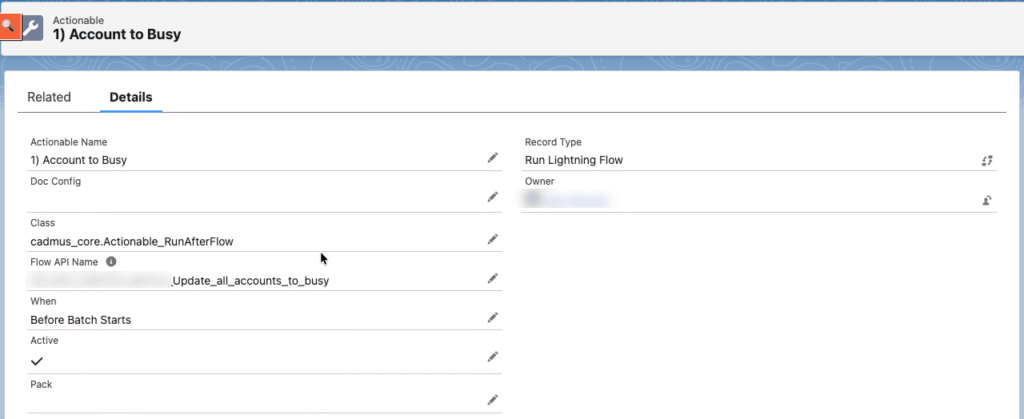This screenshot has height=419, width=1024.
Task: Select the Details tab
Action: click(131, 97)
